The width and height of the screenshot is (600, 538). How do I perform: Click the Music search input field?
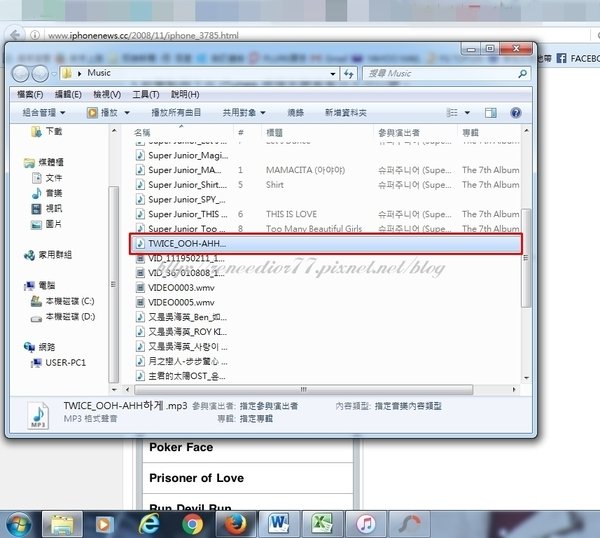pyautogui.click(x=440, y=73)
